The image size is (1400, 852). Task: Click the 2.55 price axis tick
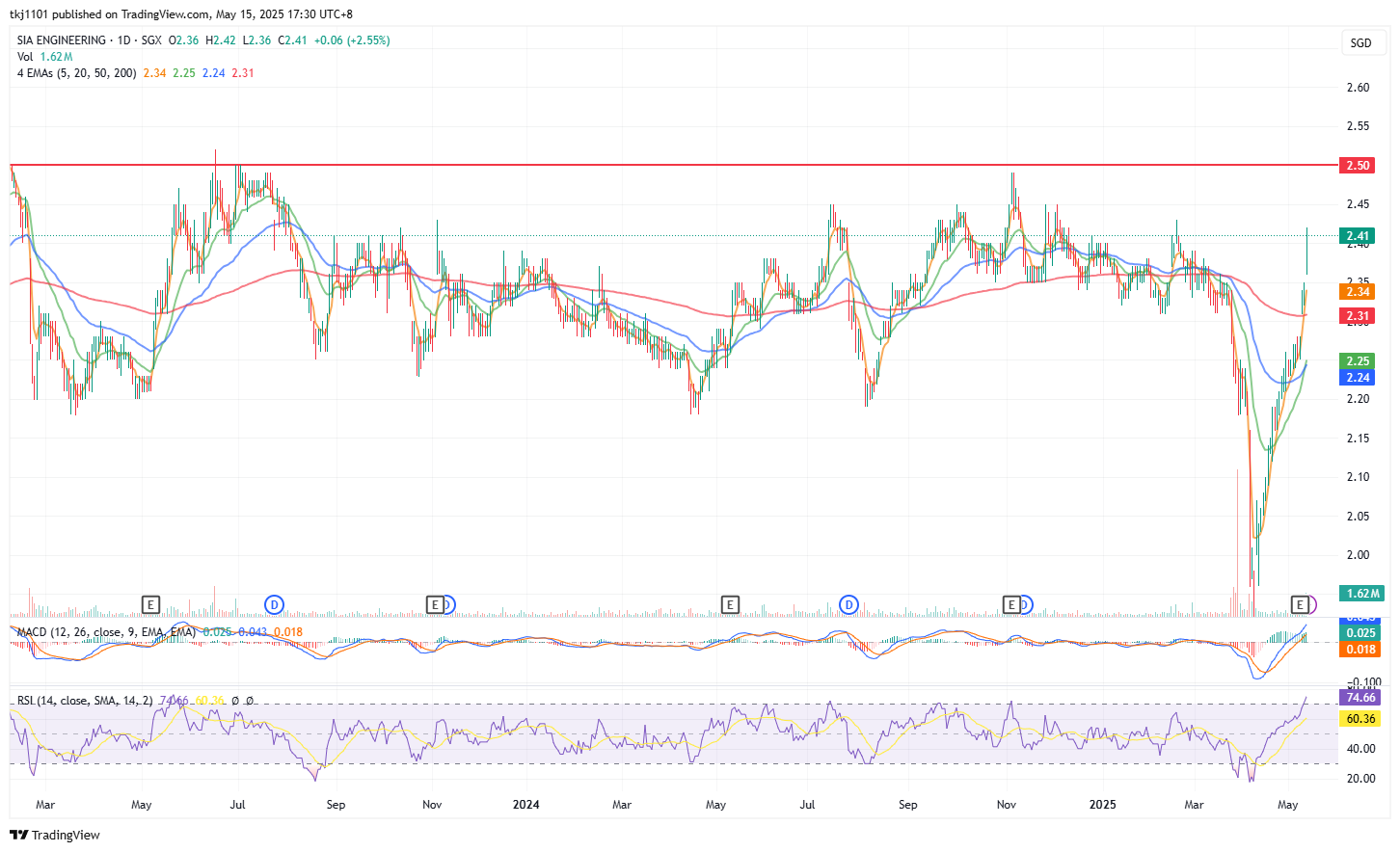(1358, 126)
